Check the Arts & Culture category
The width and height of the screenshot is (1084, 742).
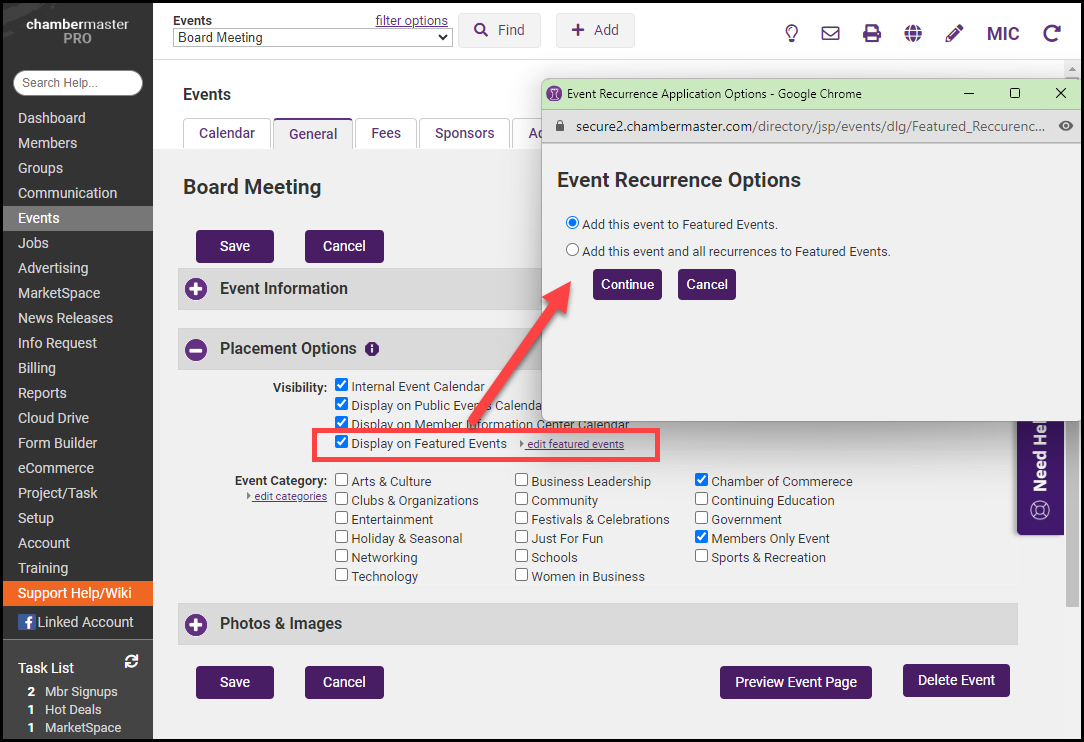click(x=342, y=481)
